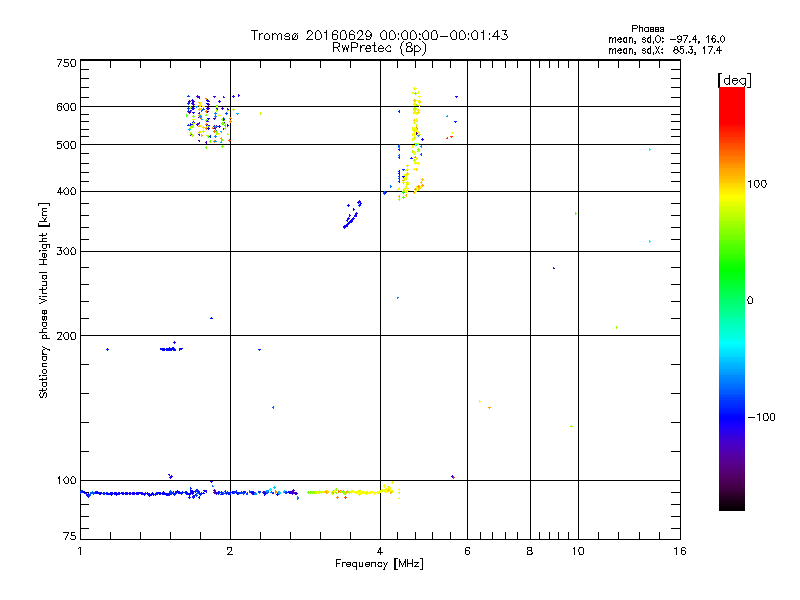Click y-axis tick label '750'
The width and height of the screenshot is (800, 600).
pos(66,63)
